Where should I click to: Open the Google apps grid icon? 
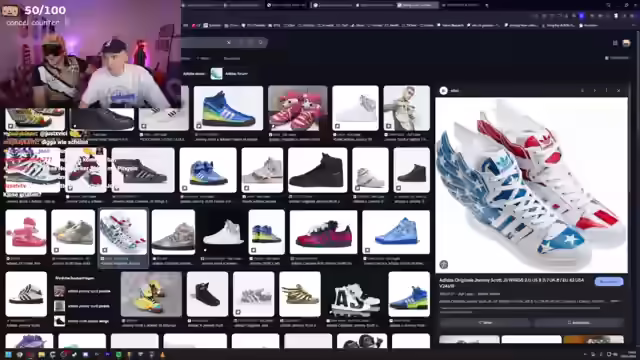click(x=615, y=43)
